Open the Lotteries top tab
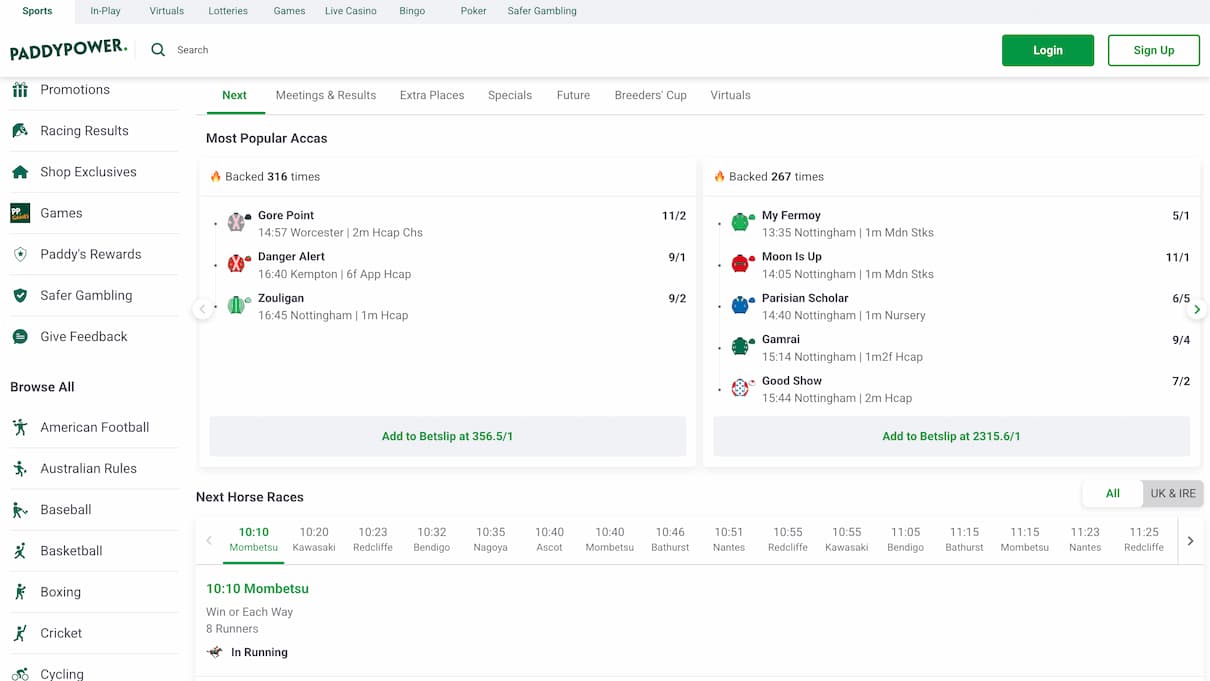This screenshot has width=1210, height=681. tap(228, 11)
